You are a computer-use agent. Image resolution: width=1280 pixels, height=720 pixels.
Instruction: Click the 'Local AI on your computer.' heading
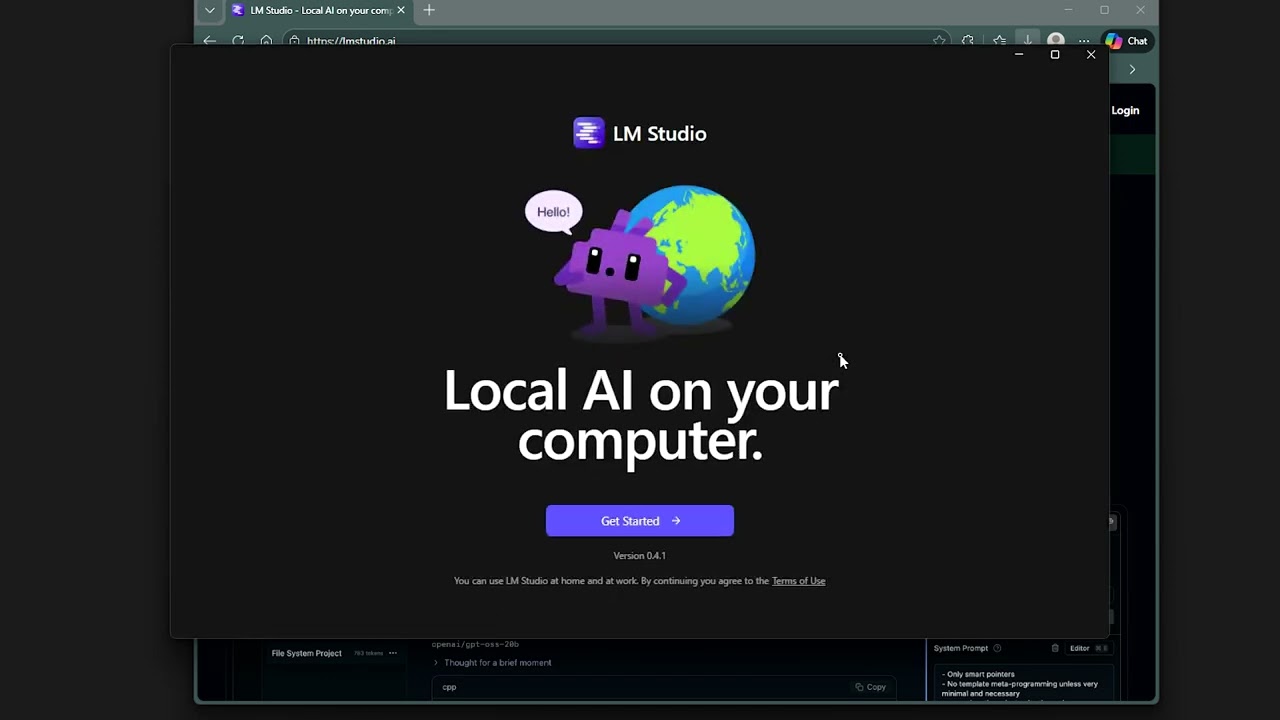tap(640, 415)
